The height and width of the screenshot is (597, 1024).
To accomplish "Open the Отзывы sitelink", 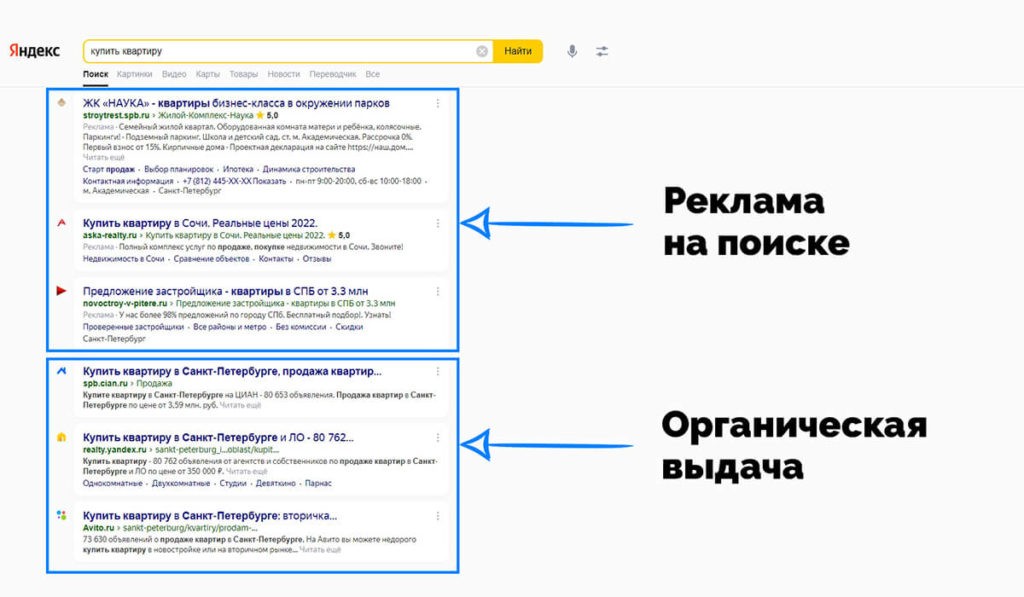I will tap(317, 259).
